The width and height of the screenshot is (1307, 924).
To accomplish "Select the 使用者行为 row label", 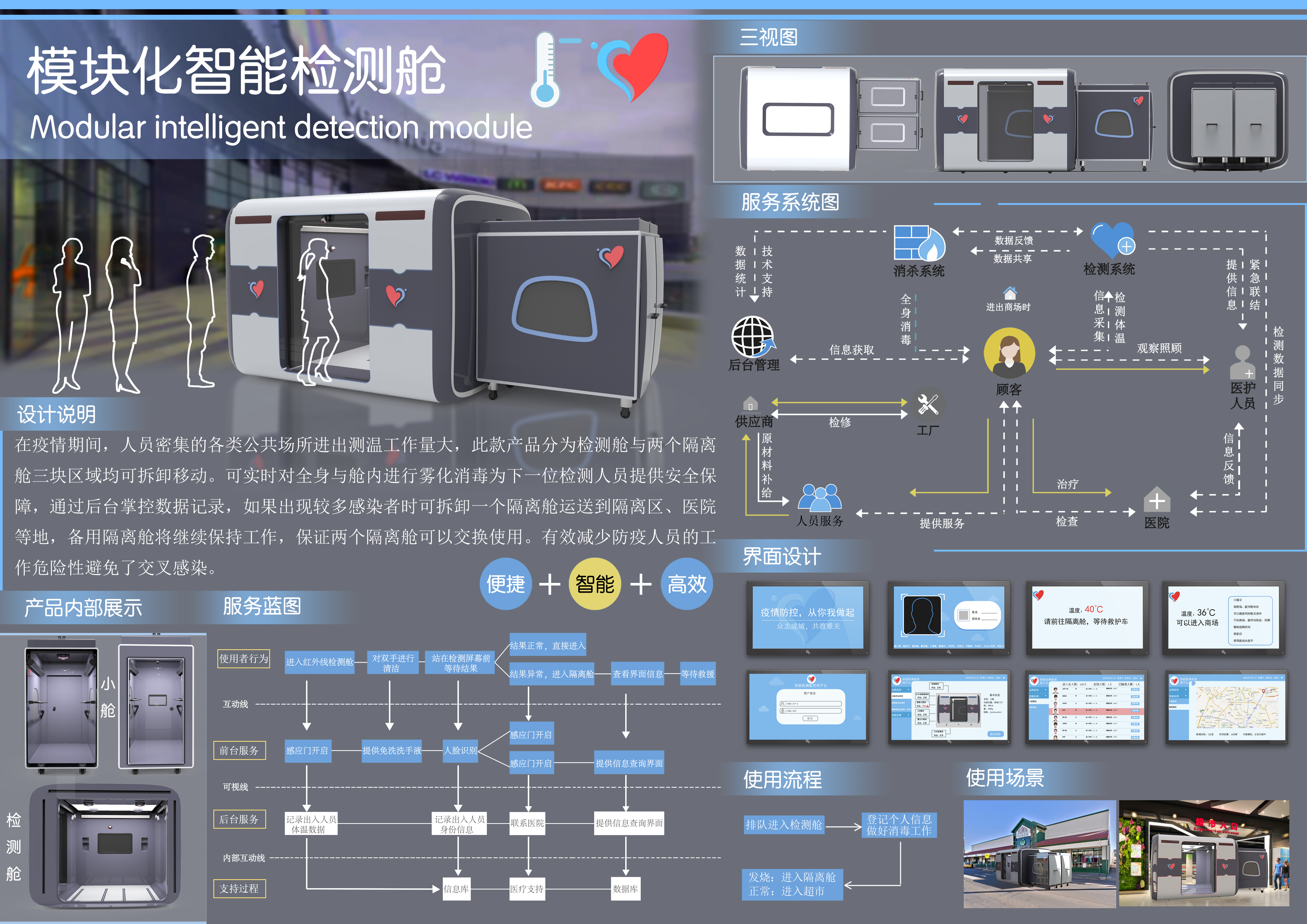I will coord(244,658).
